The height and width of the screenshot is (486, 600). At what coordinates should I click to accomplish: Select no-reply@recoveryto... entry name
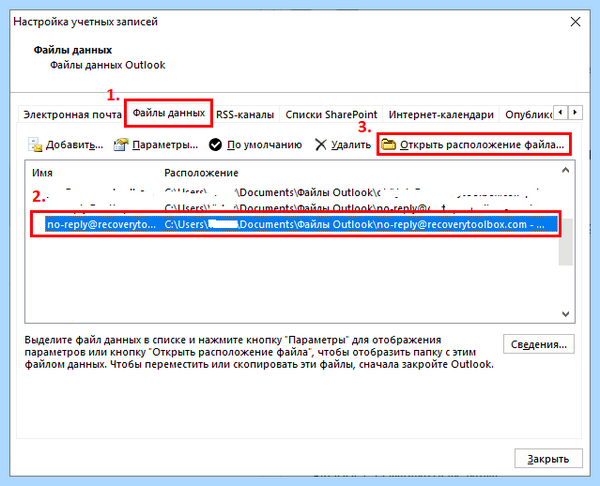(x=101, y=224)
